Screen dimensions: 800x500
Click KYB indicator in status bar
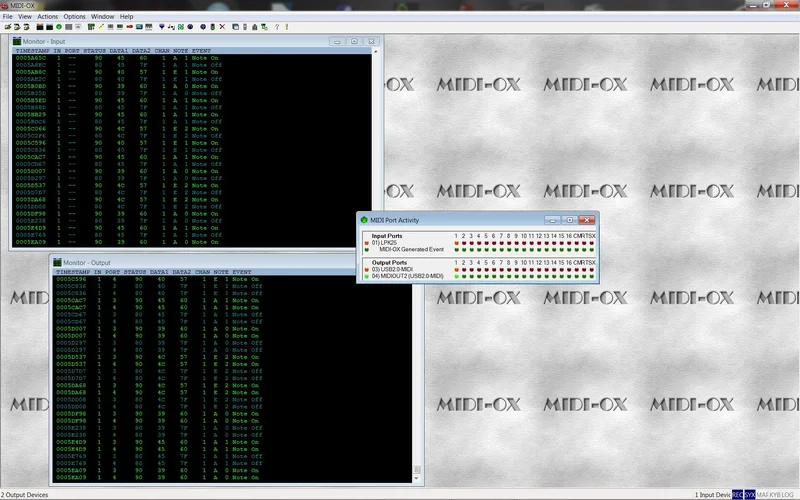(x=774, y=494)
